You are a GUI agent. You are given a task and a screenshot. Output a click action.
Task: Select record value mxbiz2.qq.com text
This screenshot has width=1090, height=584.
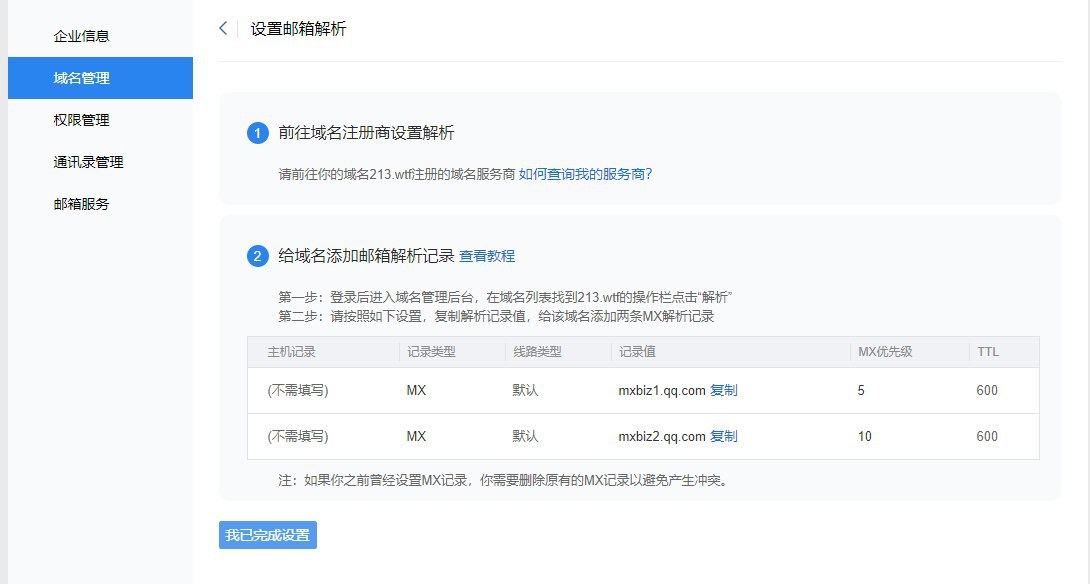coord(662,437)
